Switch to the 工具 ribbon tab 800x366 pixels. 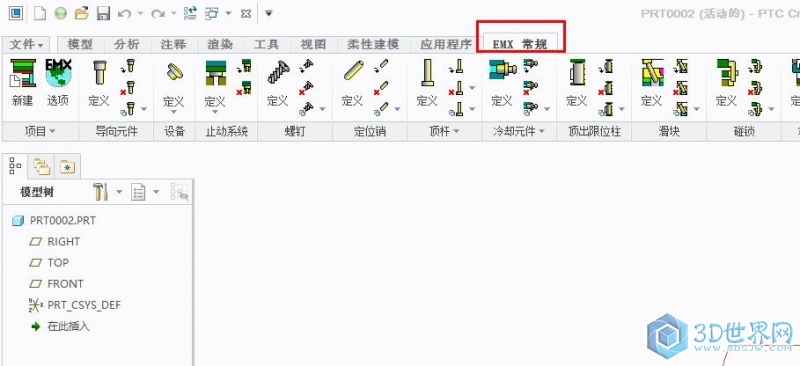[267, 45]
